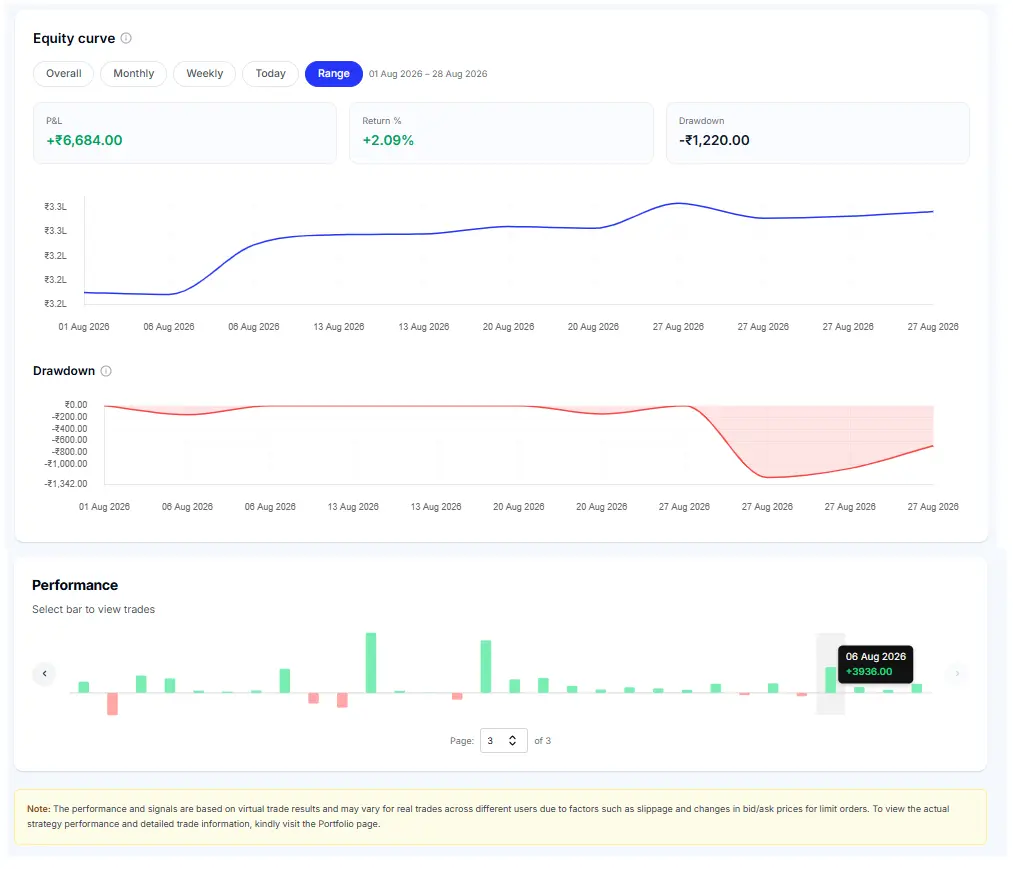Click the +3936.00 tooltip value
1013x869 pixels.
(868, 671)
